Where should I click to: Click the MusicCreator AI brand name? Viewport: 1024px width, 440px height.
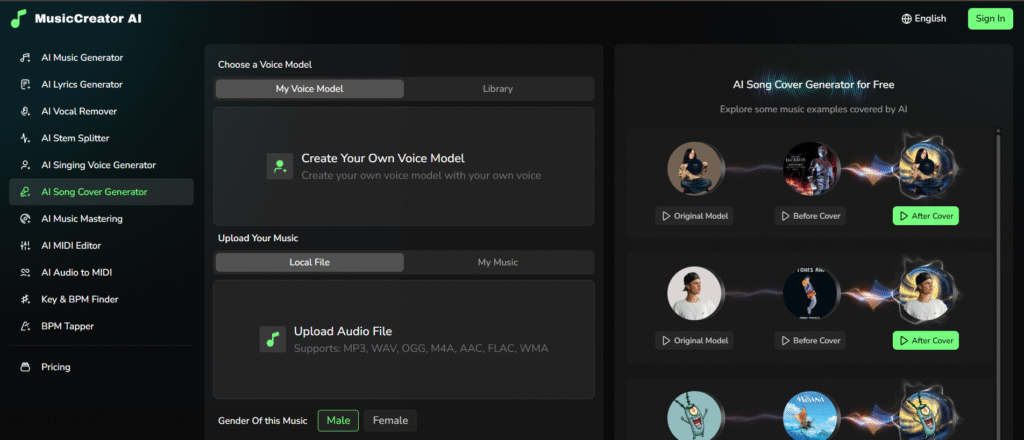click(88, 18)
